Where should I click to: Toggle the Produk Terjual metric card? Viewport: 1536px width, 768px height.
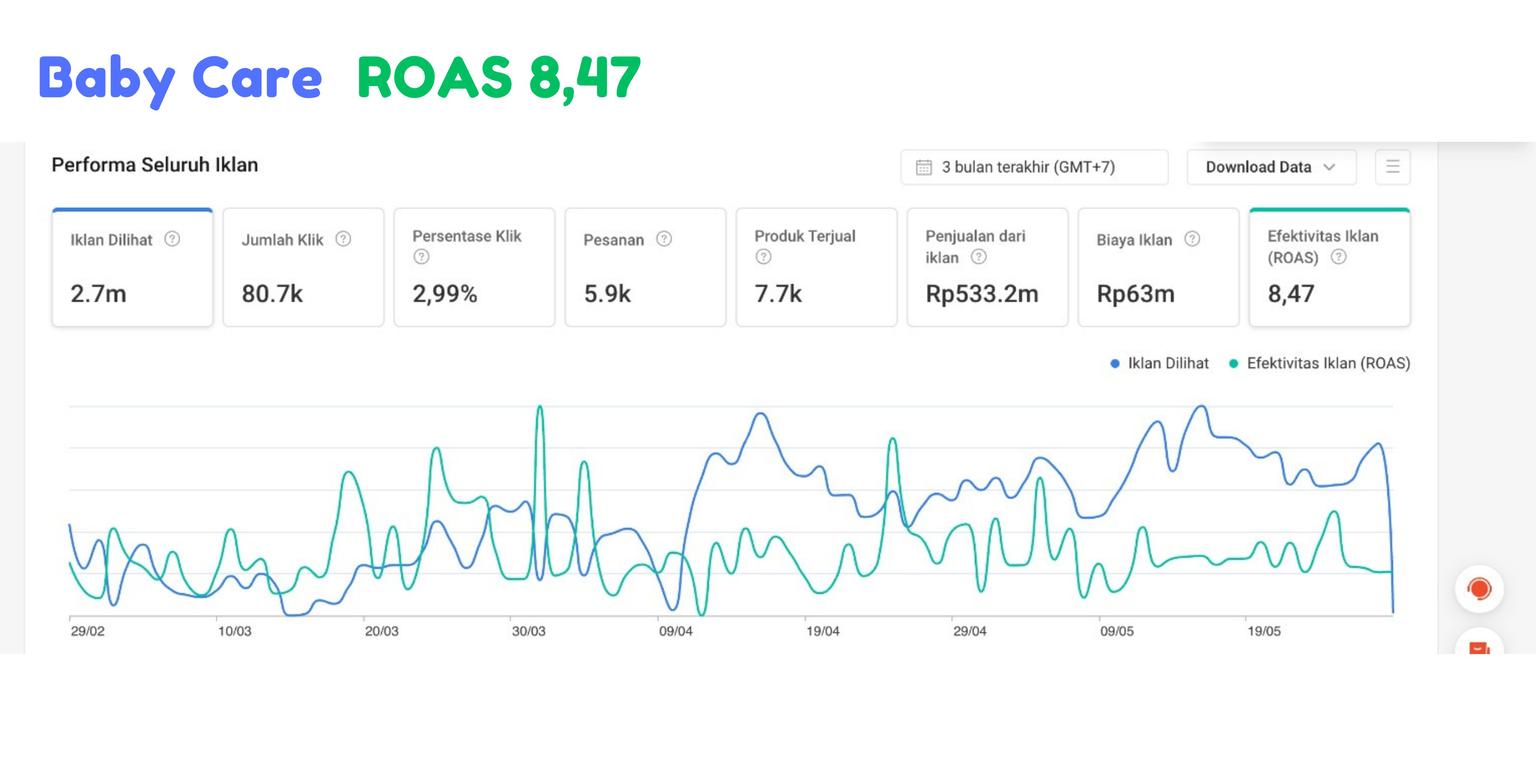[x=816, y=267]
